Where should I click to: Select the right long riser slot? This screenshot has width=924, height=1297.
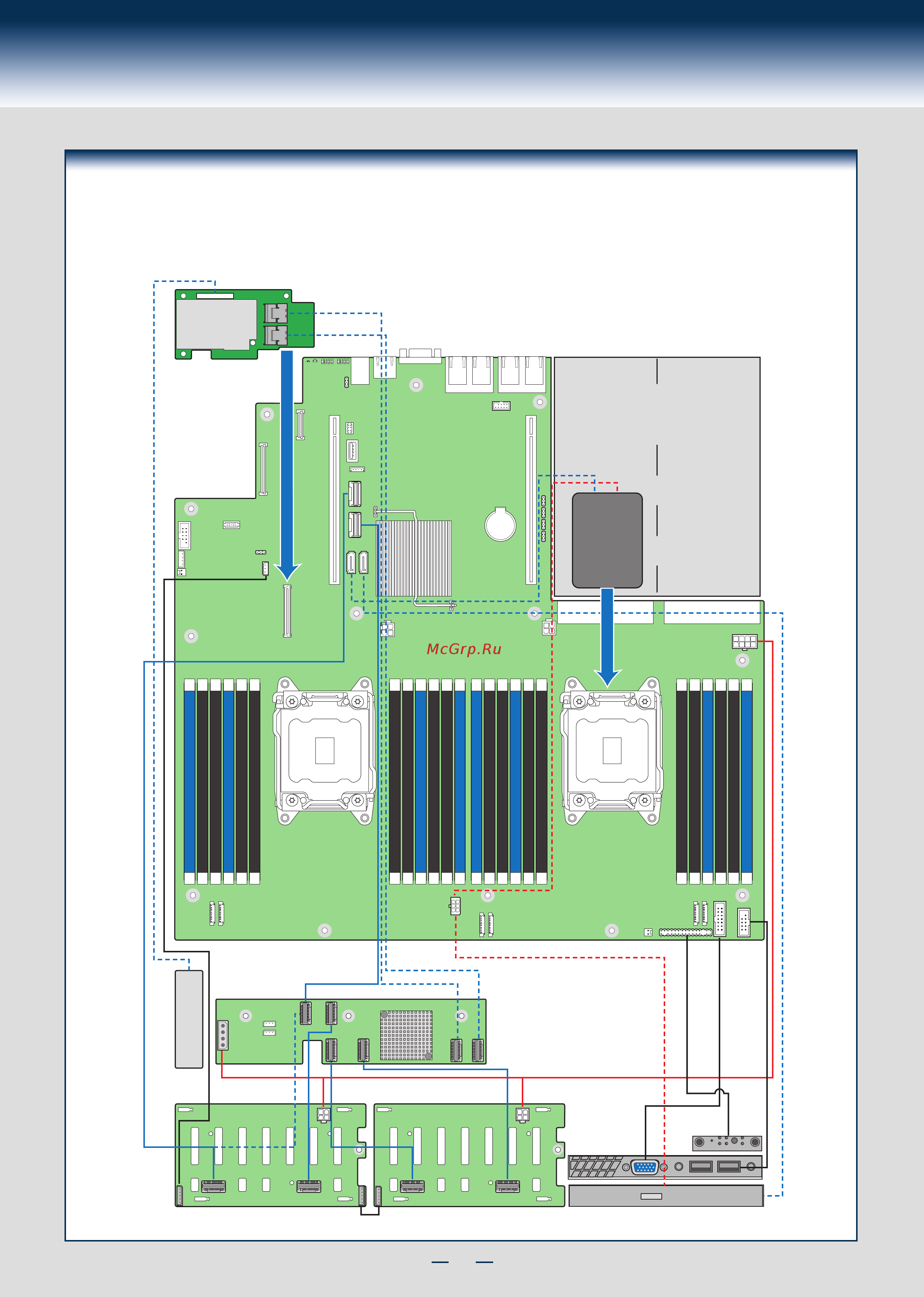pos(531,500)
